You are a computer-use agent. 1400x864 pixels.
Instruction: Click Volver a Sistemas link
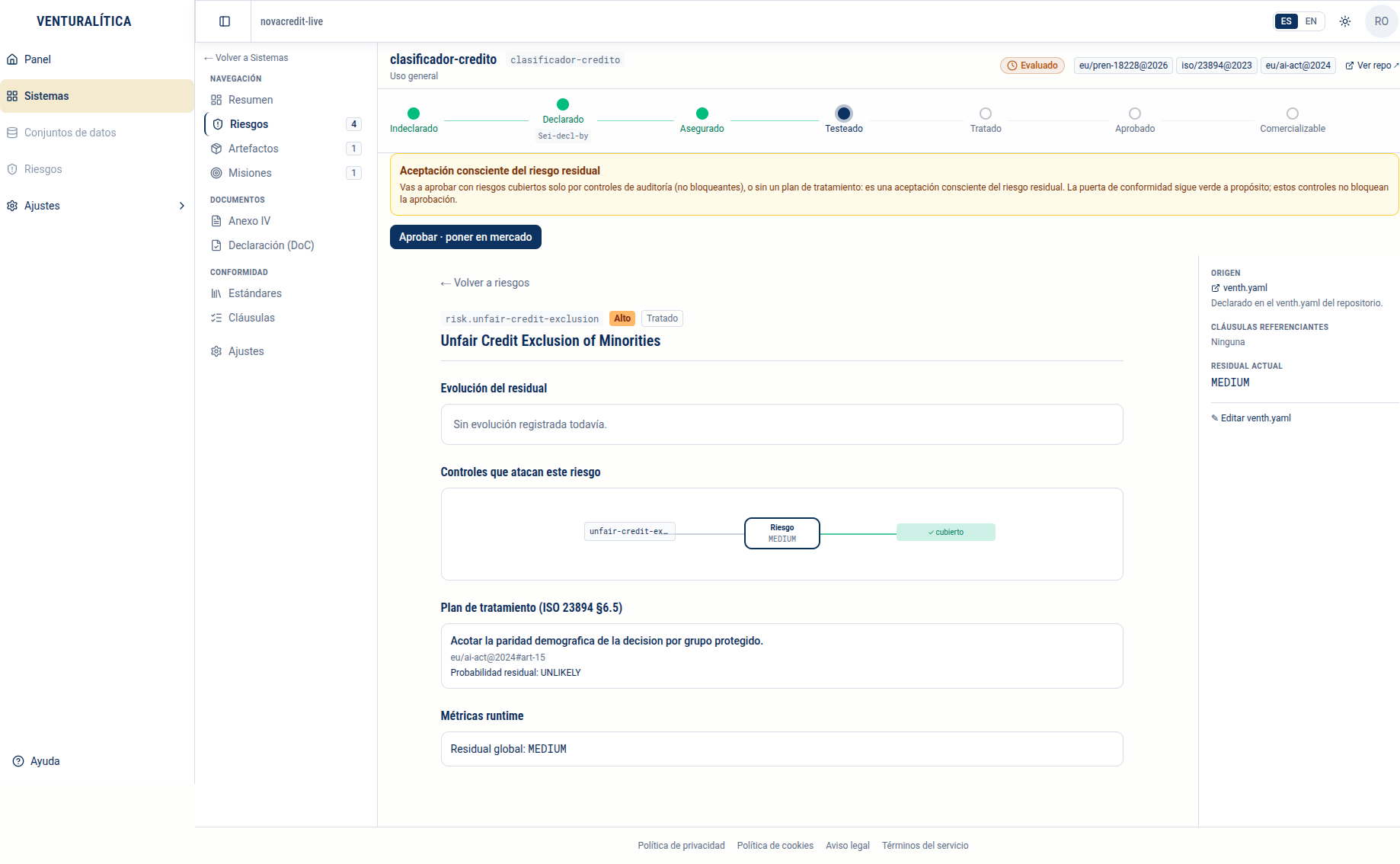[246, 58]
